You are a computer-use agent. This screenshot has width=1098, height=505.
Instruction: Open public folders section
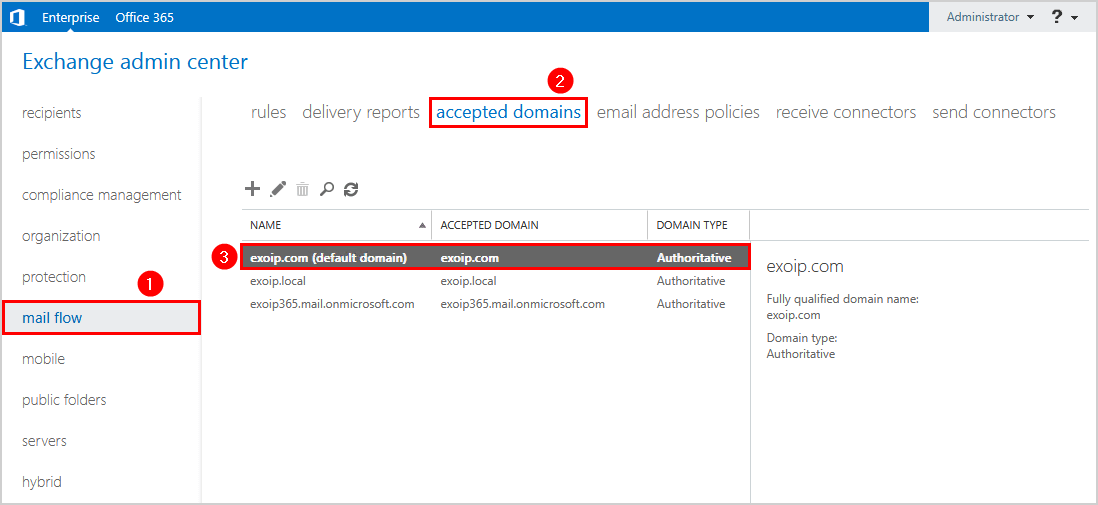[x=64, y=400]
